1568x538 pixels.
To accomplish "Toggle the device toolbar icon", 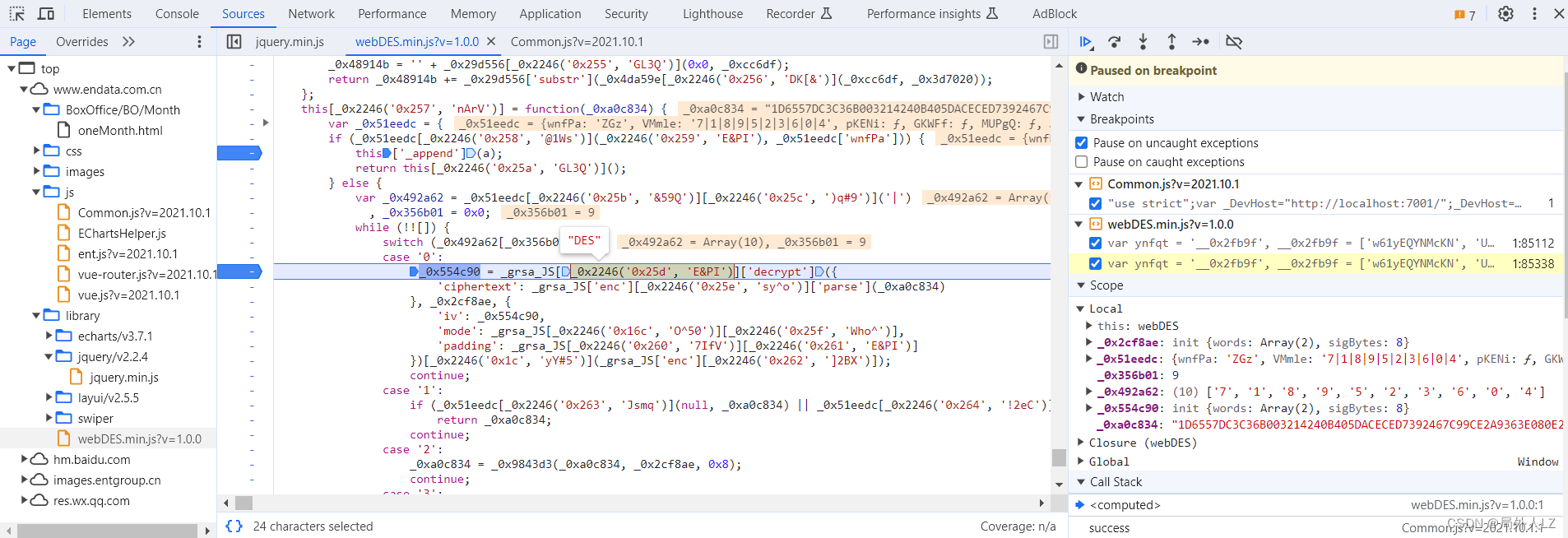I will tap(46, 14).
